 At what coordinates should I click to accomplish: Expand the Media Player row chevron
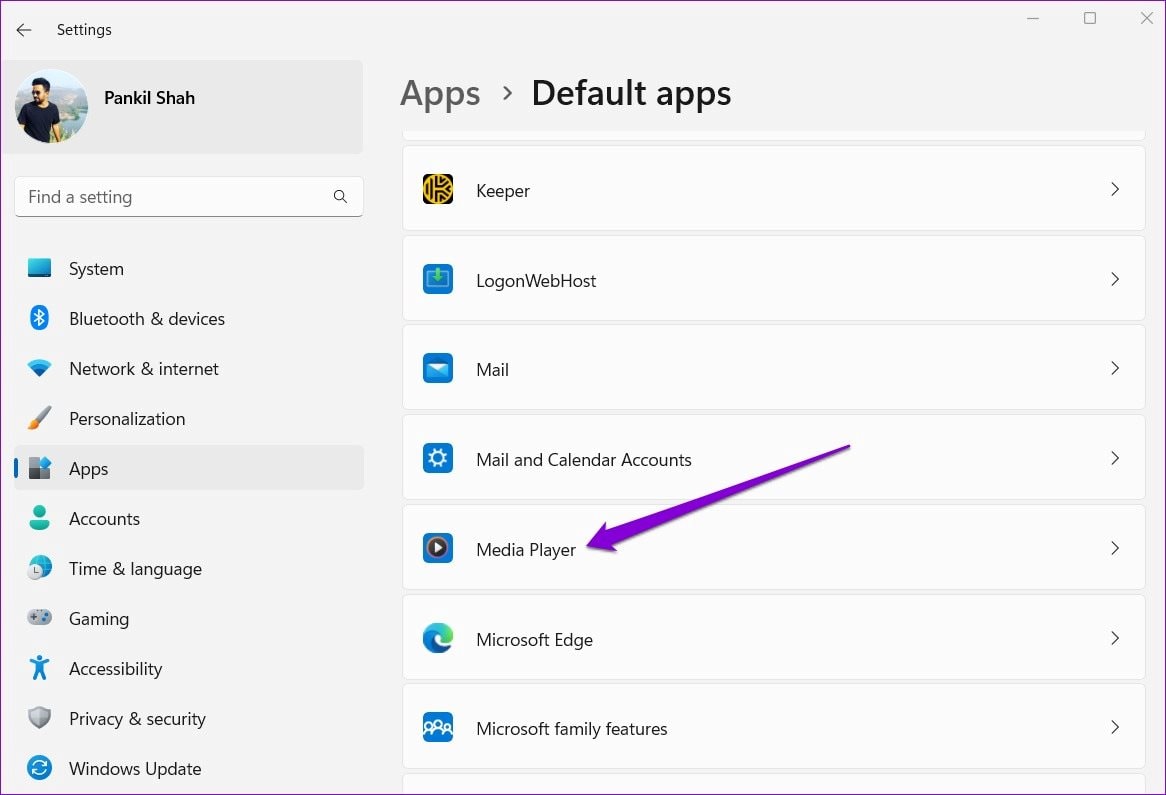click(1115, 548)
